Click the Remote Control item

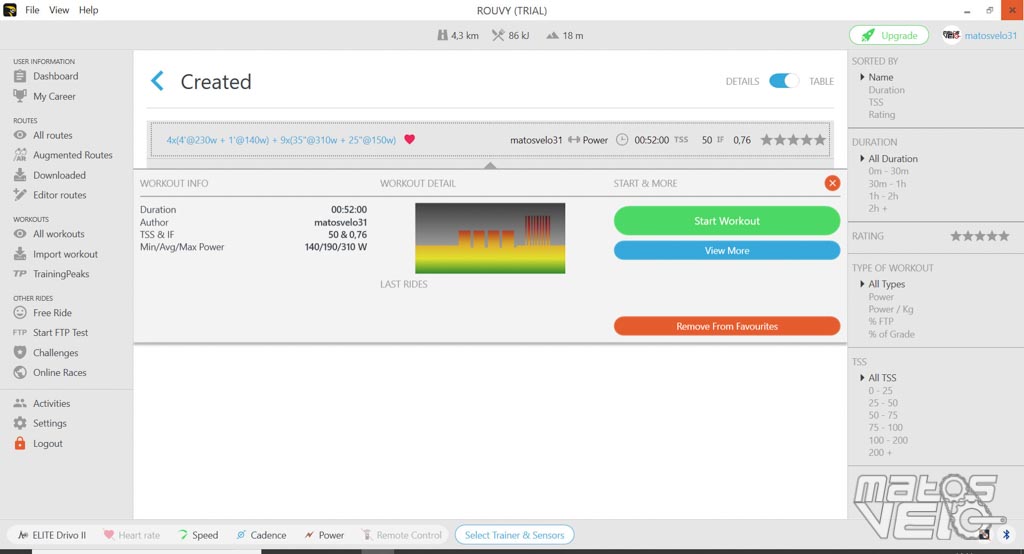point(402,535)
